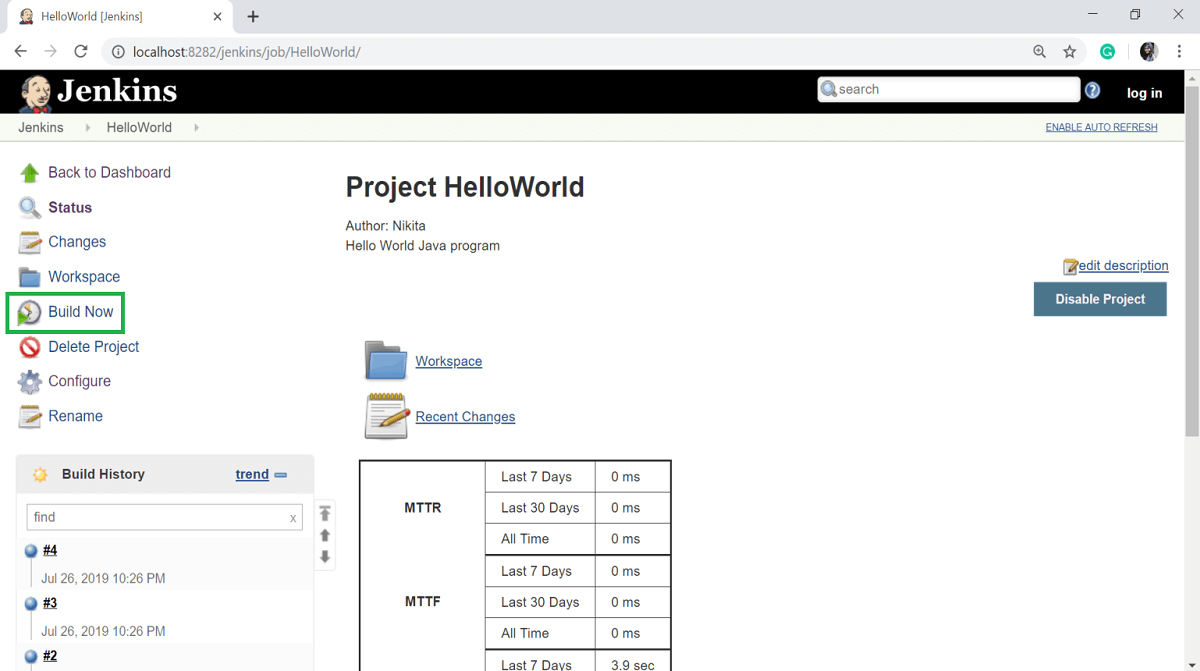Click the Changes notepad icon in sidebar
The height and width of the screenshot is (671, 1200).
point(30,242)
